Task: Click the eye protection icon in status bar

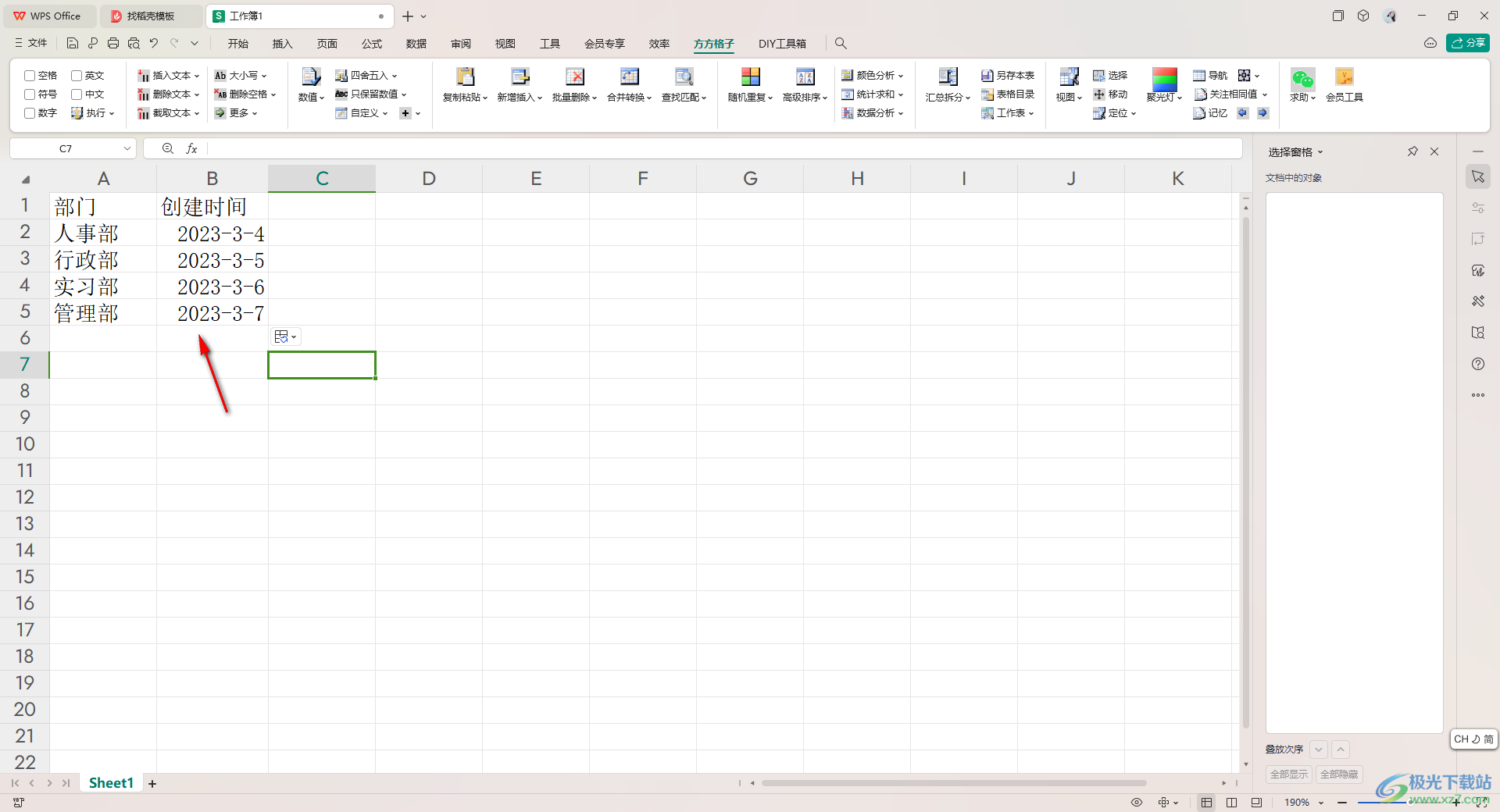Action: (x=1137, y=803)
